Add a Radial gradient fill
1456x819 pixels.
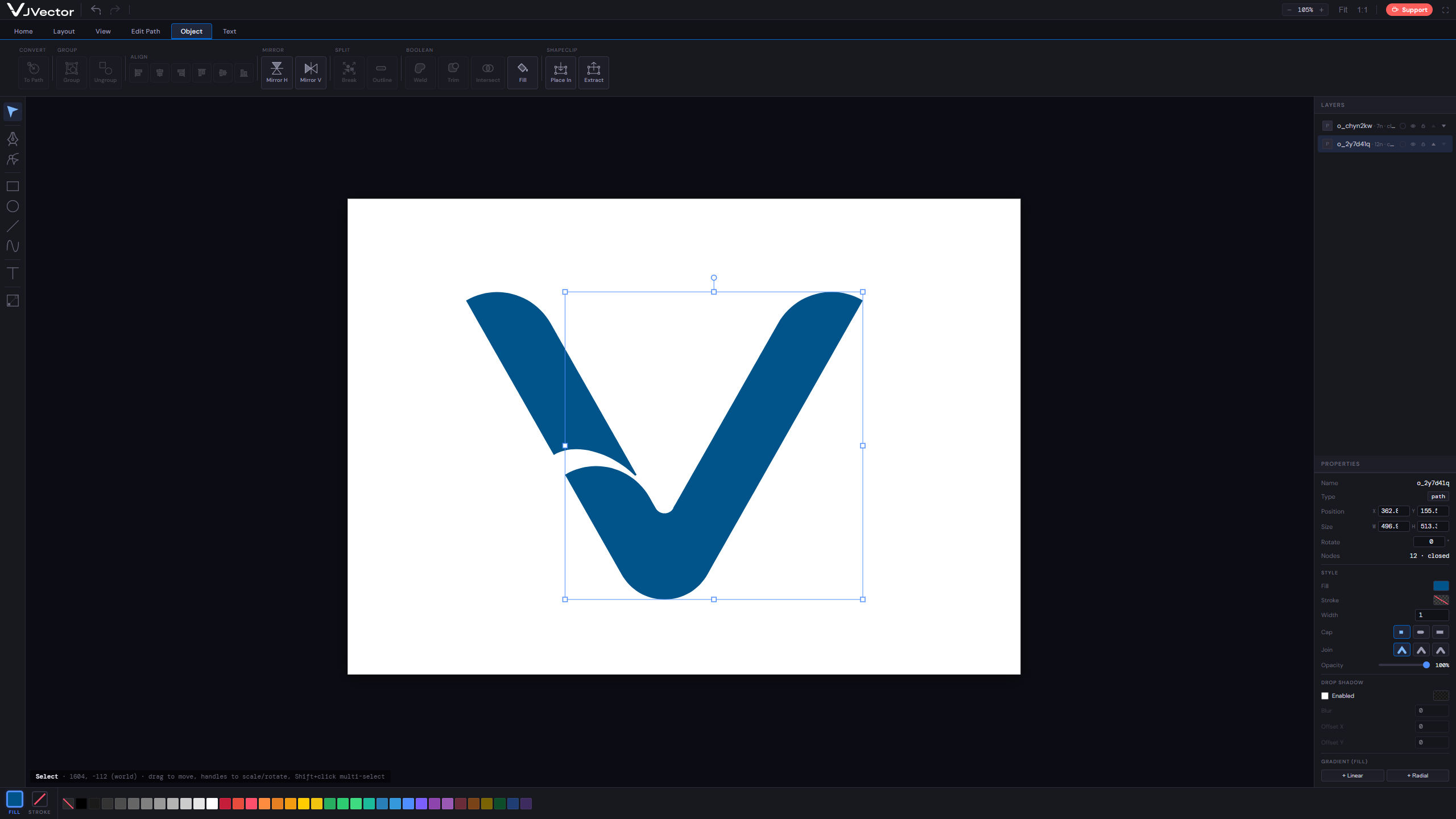coord(1417,775)
